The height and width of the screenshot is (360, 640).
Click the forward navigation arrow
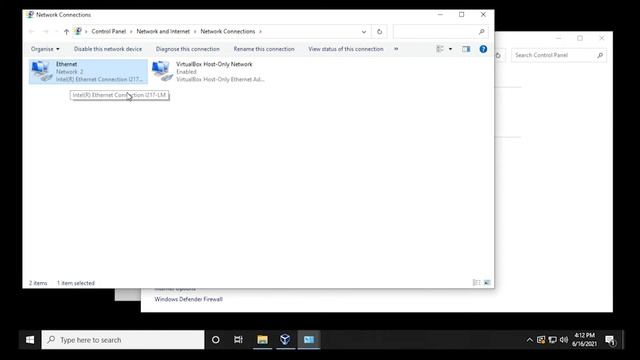tap(45, 31)
